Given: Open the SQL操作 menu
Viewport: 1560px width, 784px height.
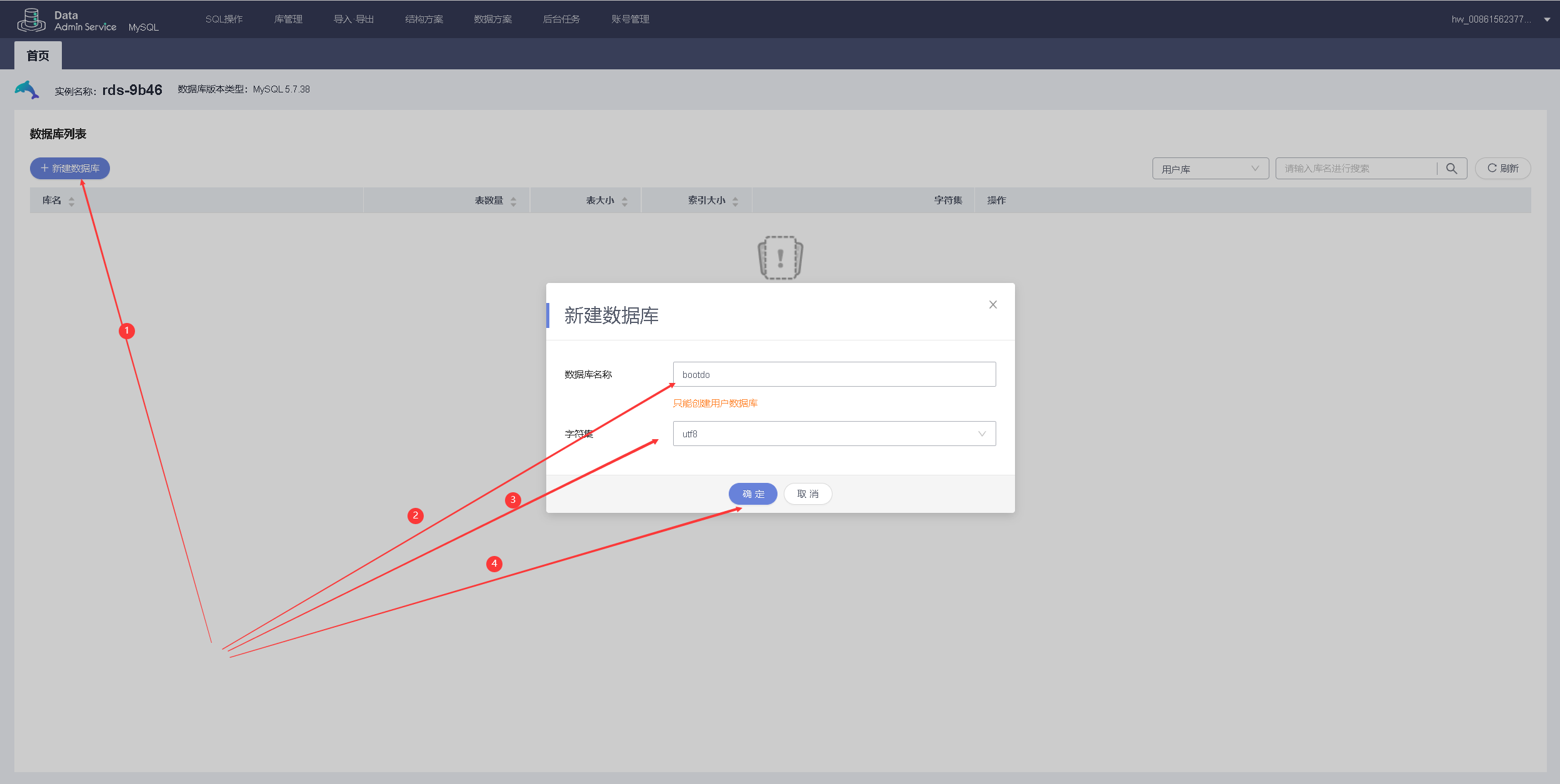Looking at the screenshot, I should click(x=224, y=19).
